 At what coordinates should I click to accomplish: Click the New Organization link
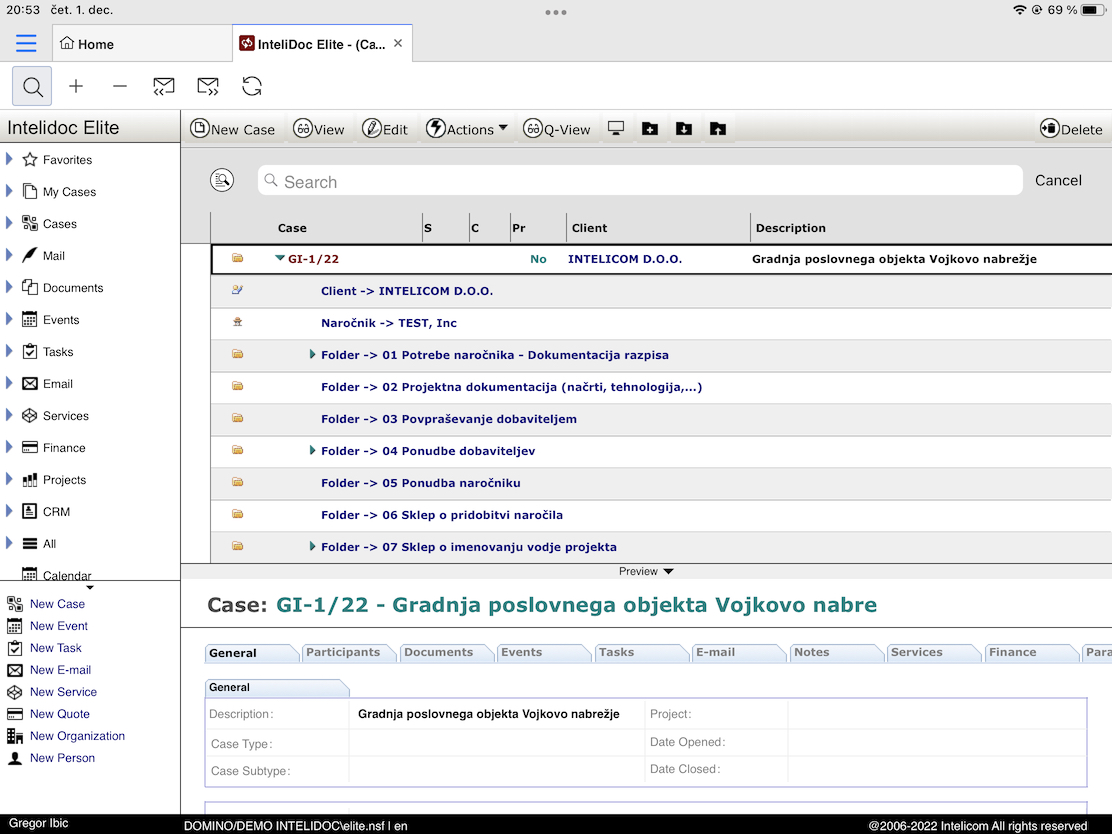(77, 736)
